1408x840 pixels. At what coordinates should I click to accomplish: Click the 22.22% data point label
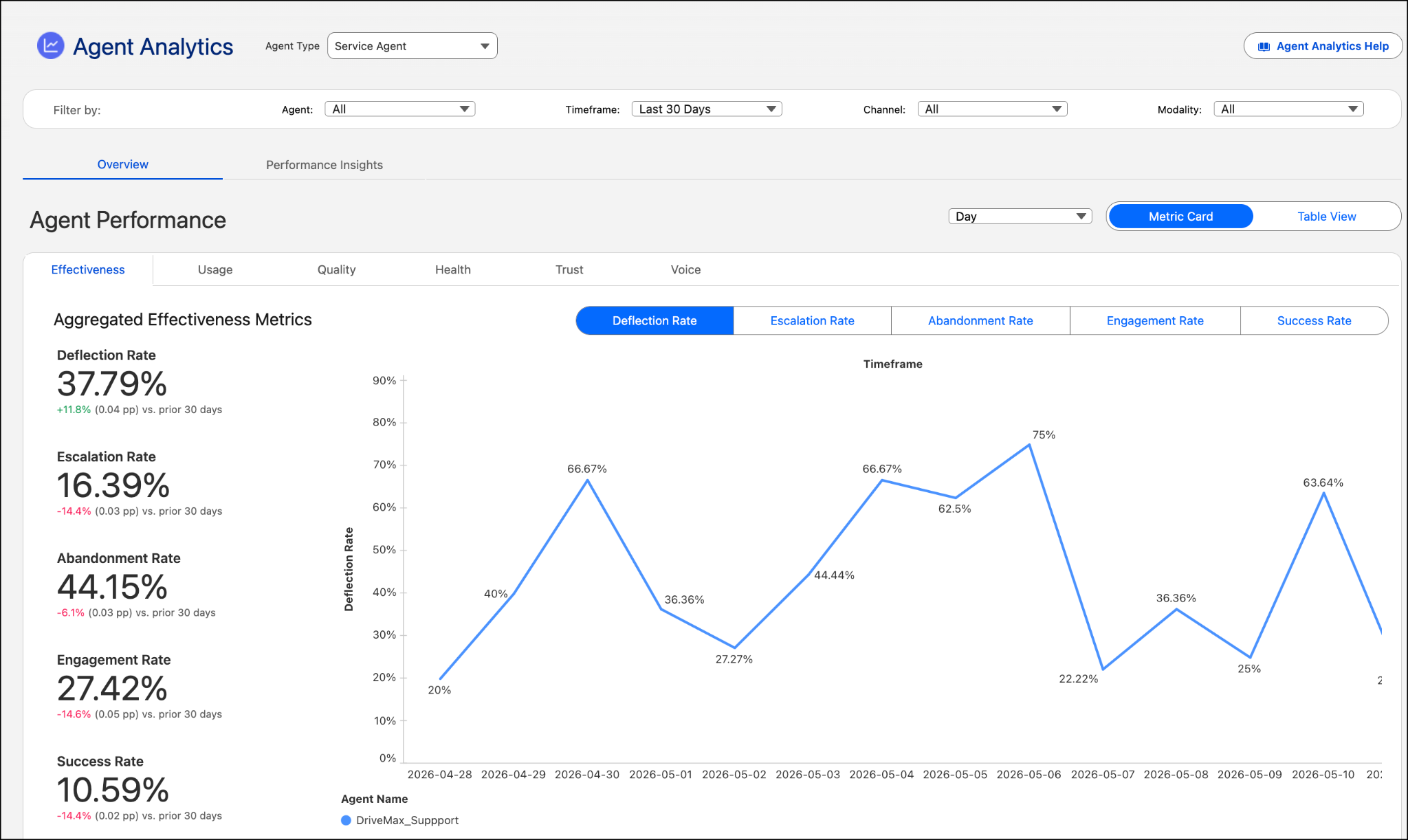(1078, 678)
